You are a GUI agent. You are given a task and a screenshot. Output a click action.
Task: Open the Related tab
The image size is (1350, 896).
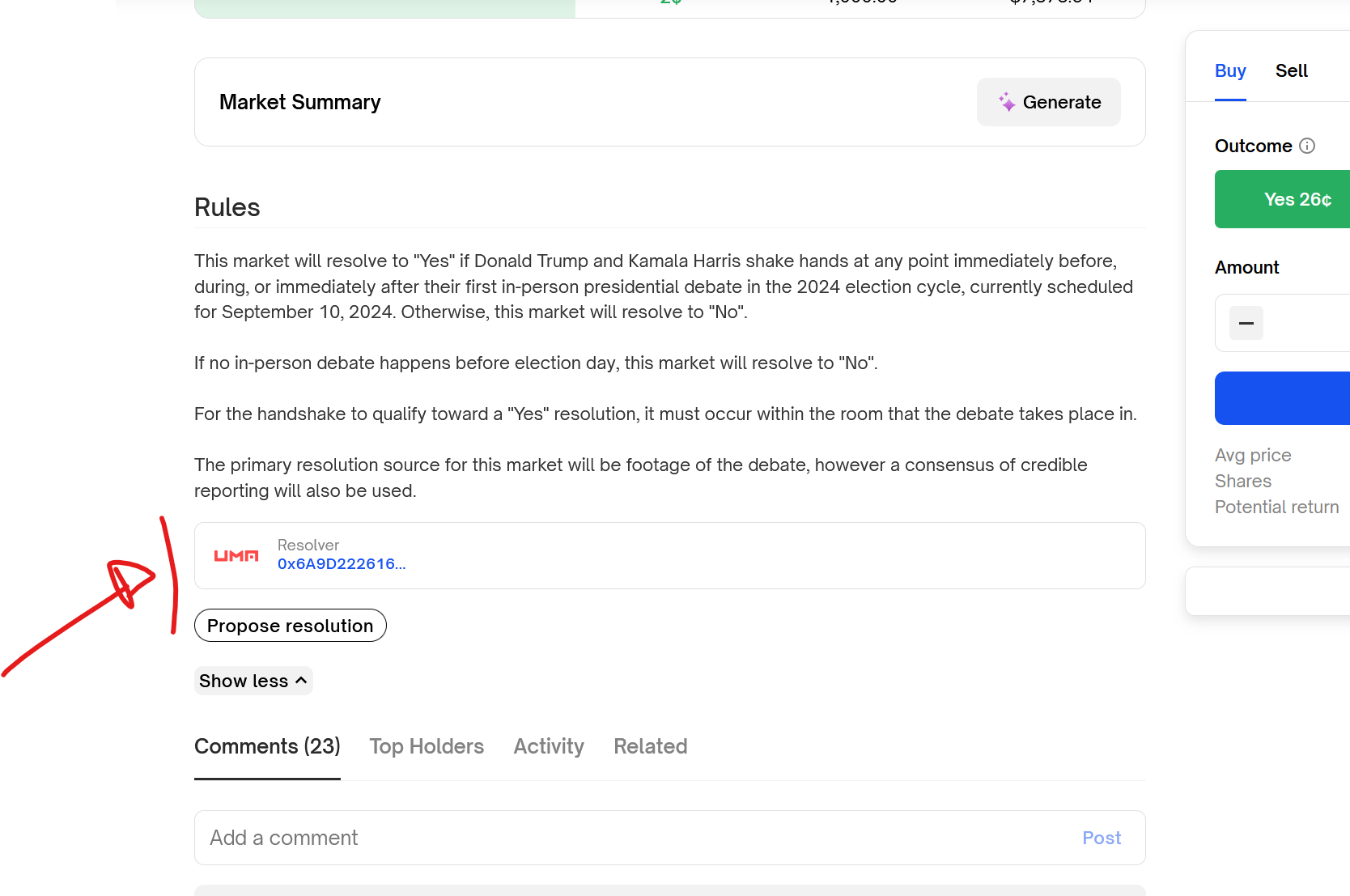point(650,746)
